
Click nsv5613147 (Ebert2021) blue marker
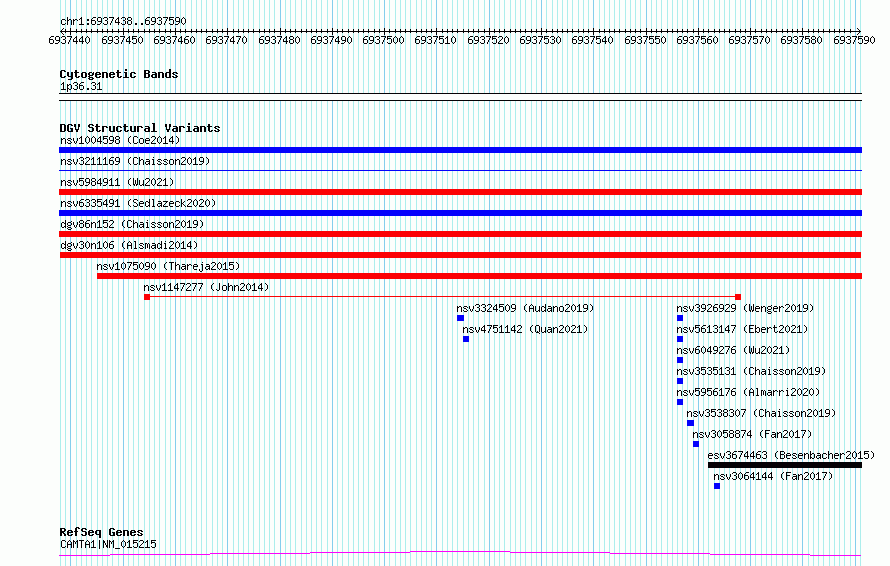pos(680,339)
